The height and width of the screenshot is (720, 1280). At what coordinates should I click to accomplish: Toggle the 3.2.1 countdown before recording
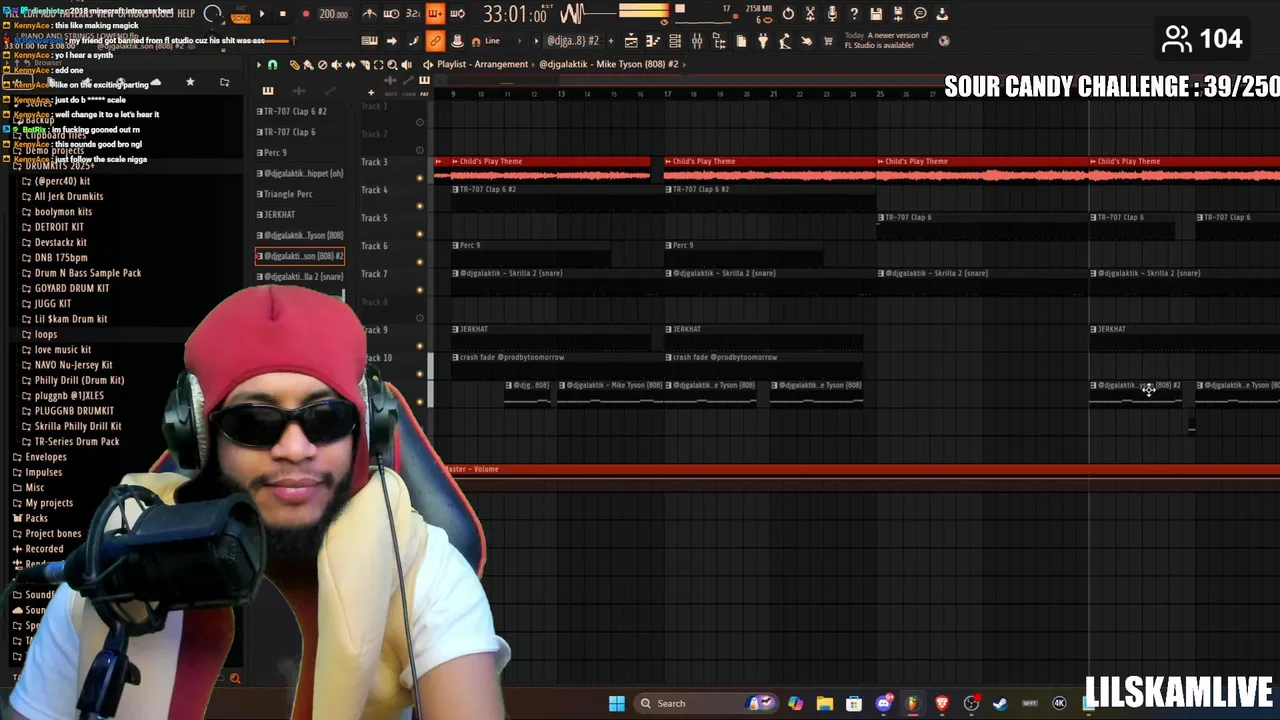[412, 14]
